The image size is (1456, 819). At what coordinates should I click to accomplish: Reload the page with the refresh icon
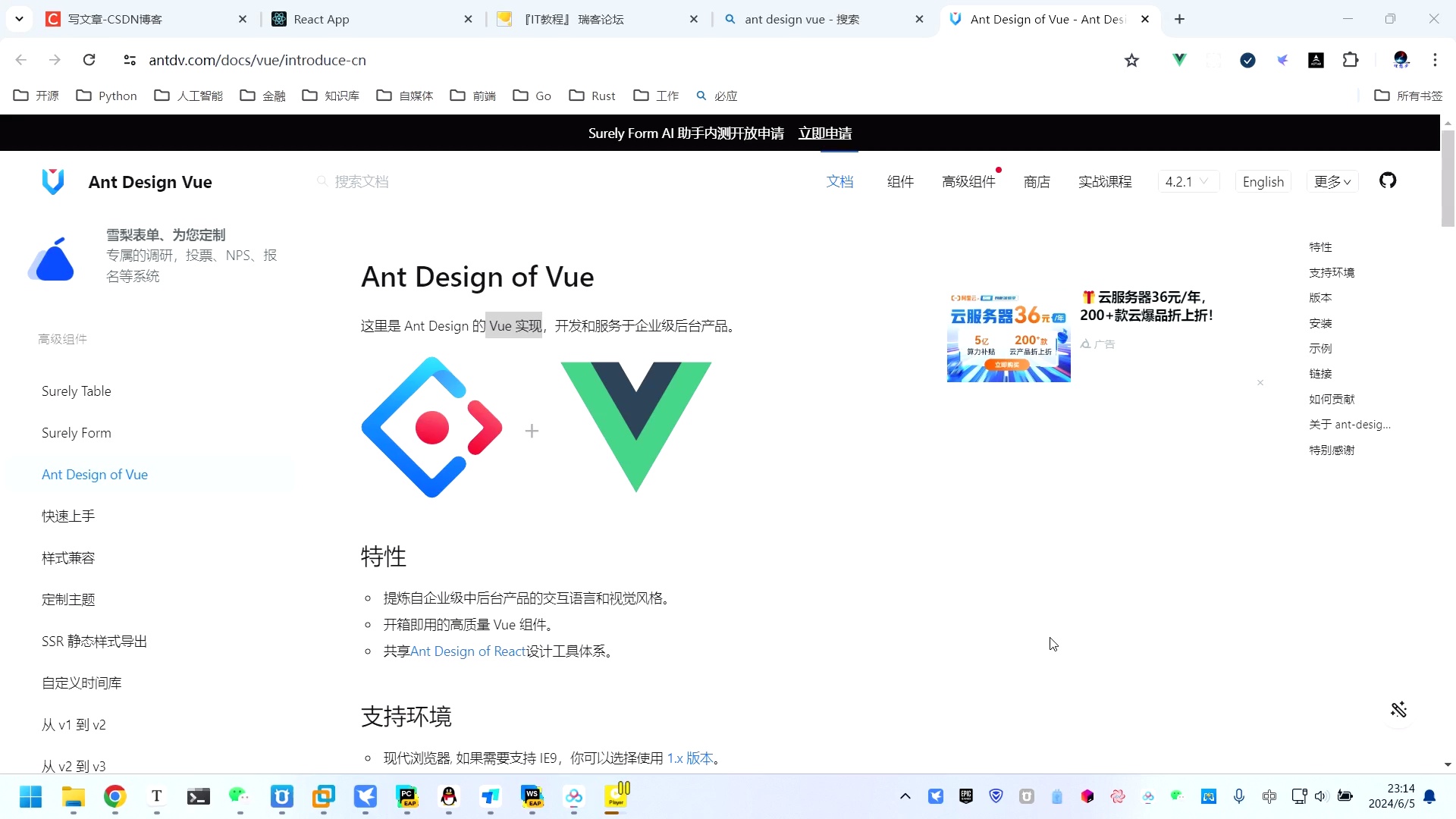[x=89, y=60]
